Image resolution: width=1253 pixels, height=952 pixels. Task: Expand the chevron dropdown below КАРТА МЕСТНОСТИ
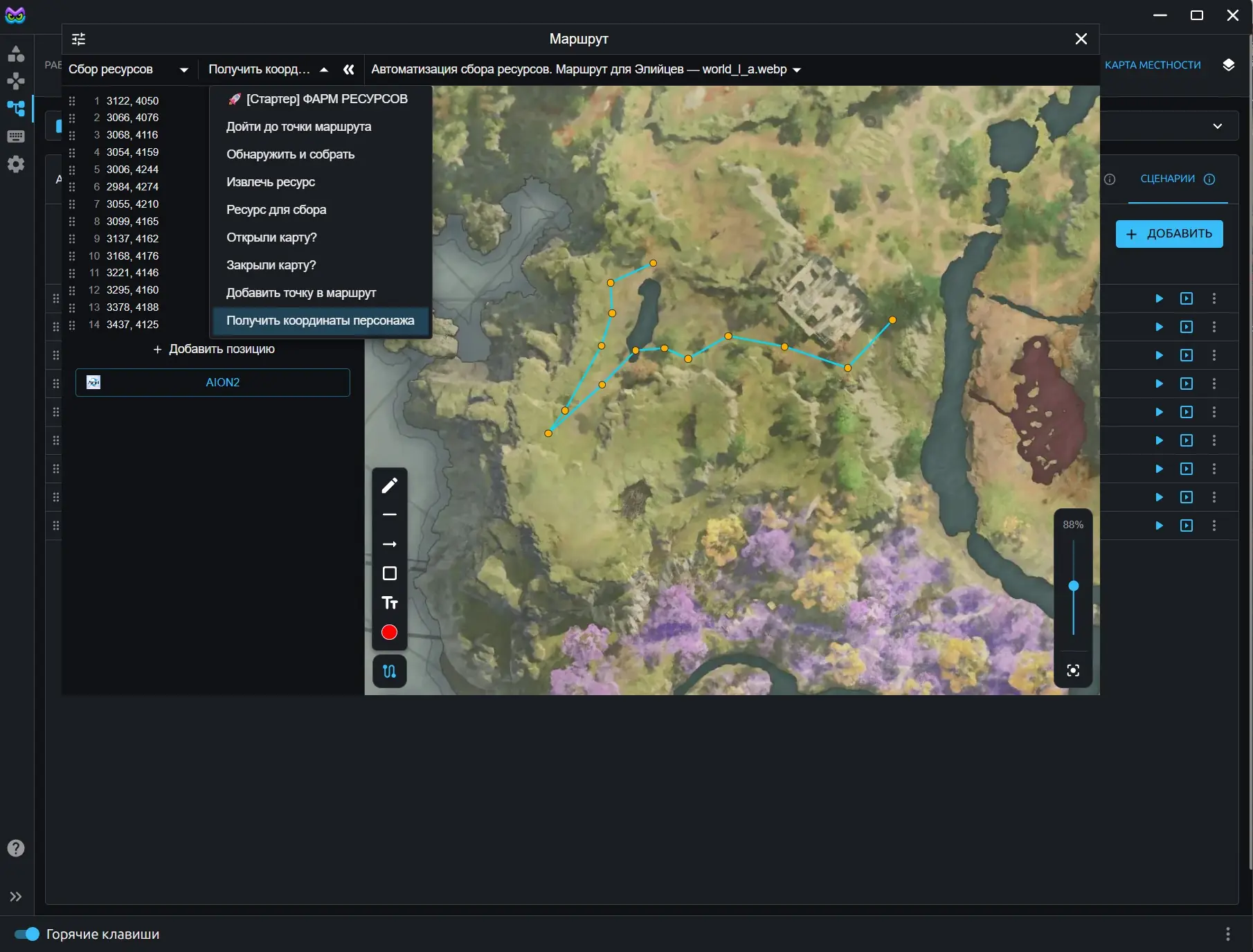(1218, 126)
